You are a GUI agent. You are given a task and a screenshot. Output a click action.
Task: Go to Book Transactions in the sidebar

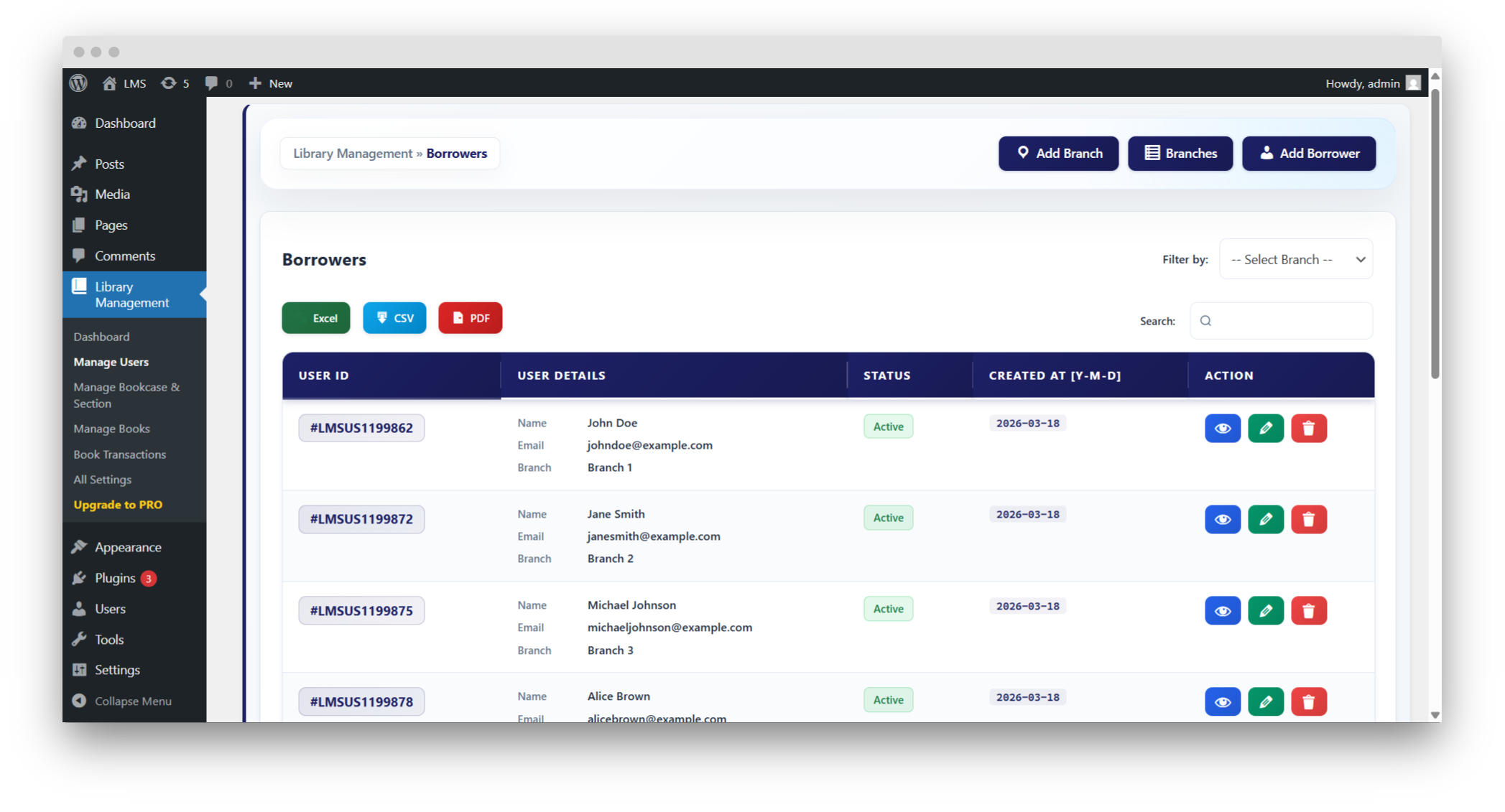tap(119, 454)
